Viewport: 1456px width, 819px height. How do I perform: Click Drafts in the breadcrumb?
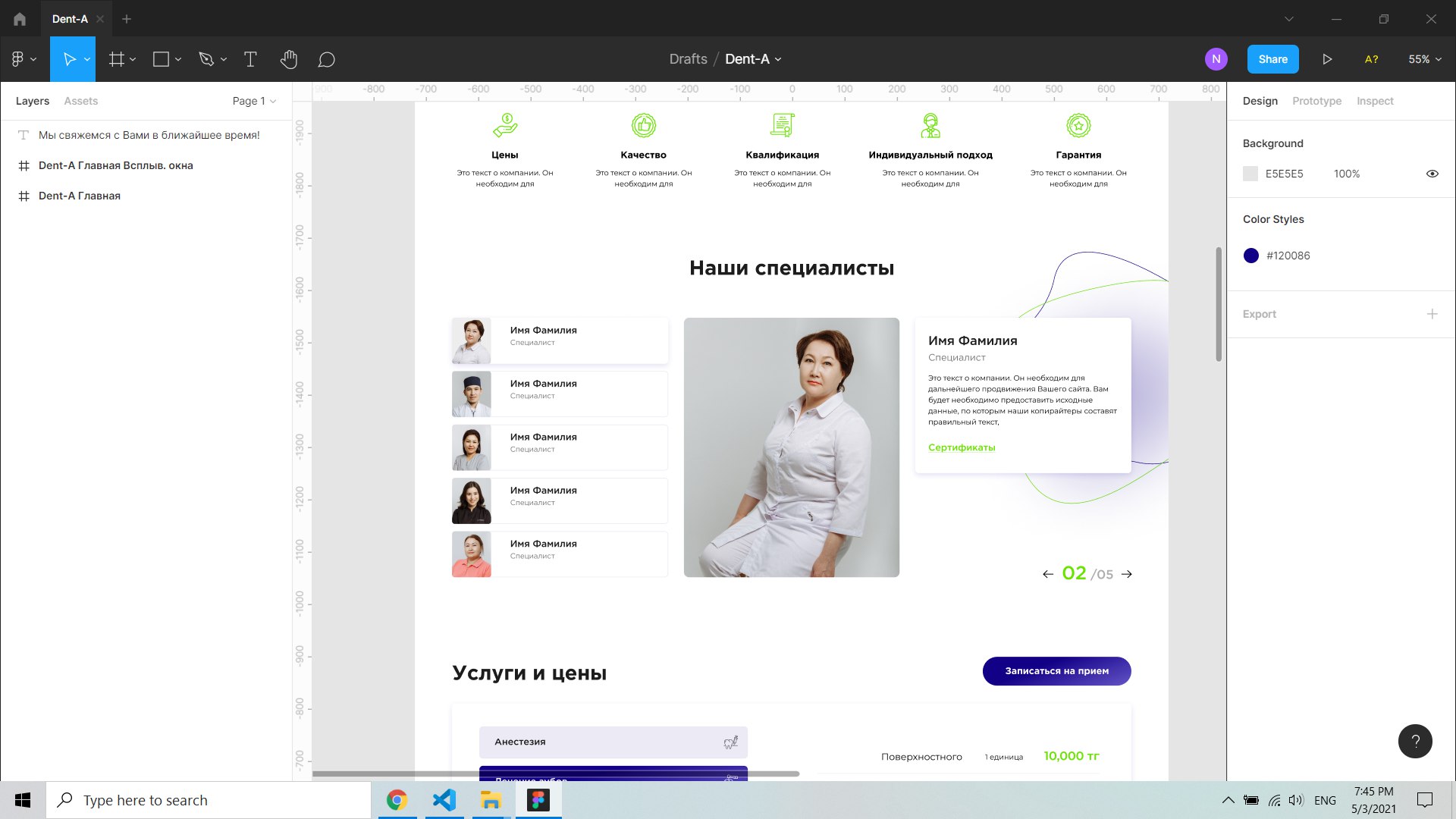pos(688,59)
